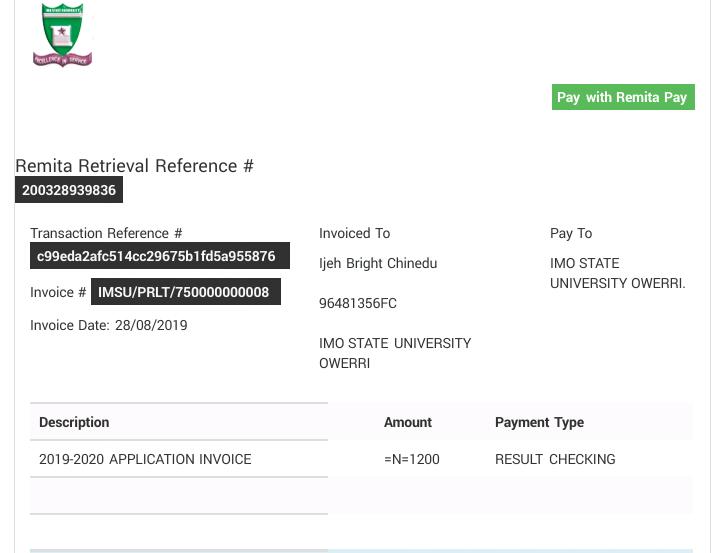Click the Invoice Date 28/08/2019 text
720x553 pixels.
[x=108, y=325]
